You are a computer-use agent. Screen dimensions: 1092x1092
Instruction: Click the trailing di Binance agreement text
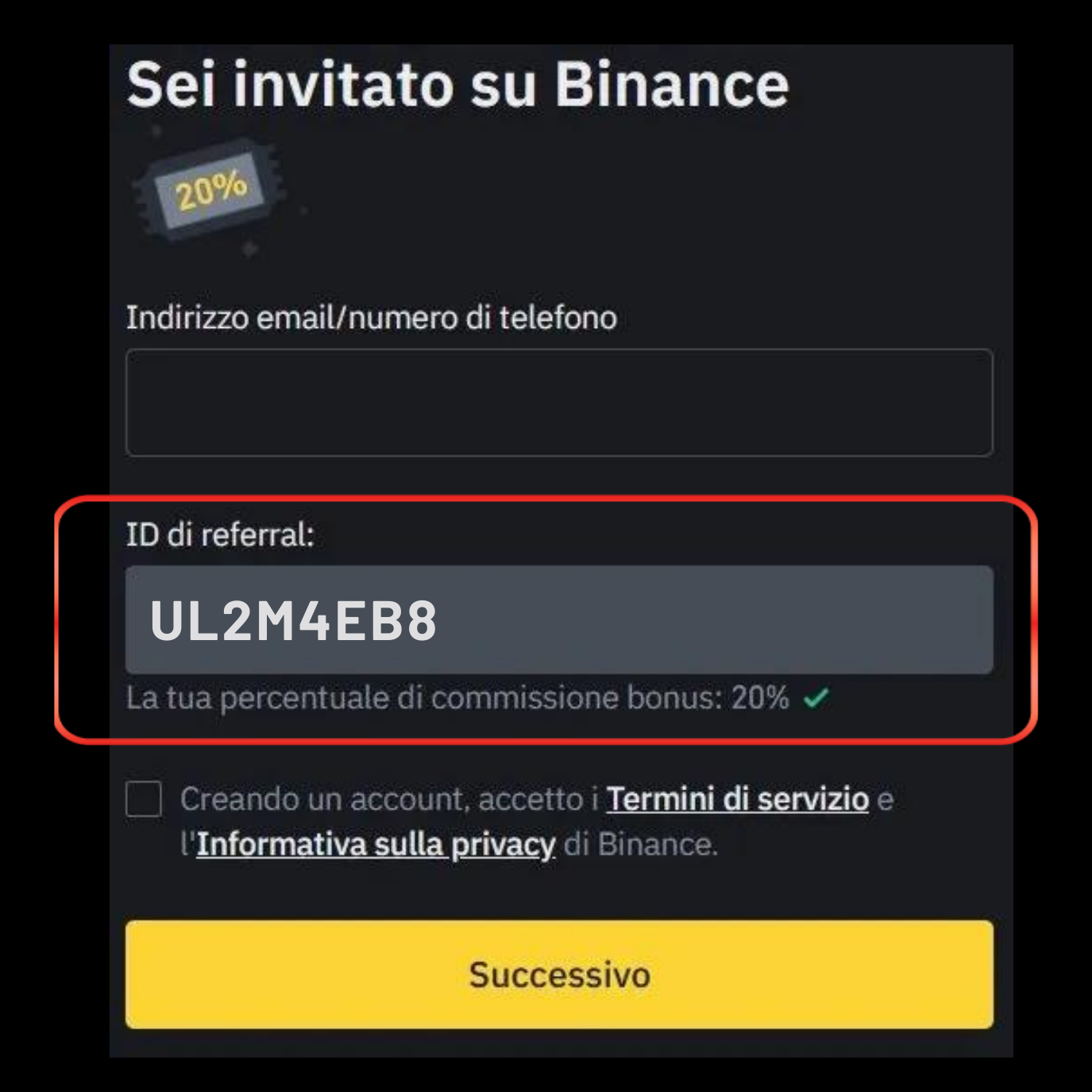(x=641, y=844)
